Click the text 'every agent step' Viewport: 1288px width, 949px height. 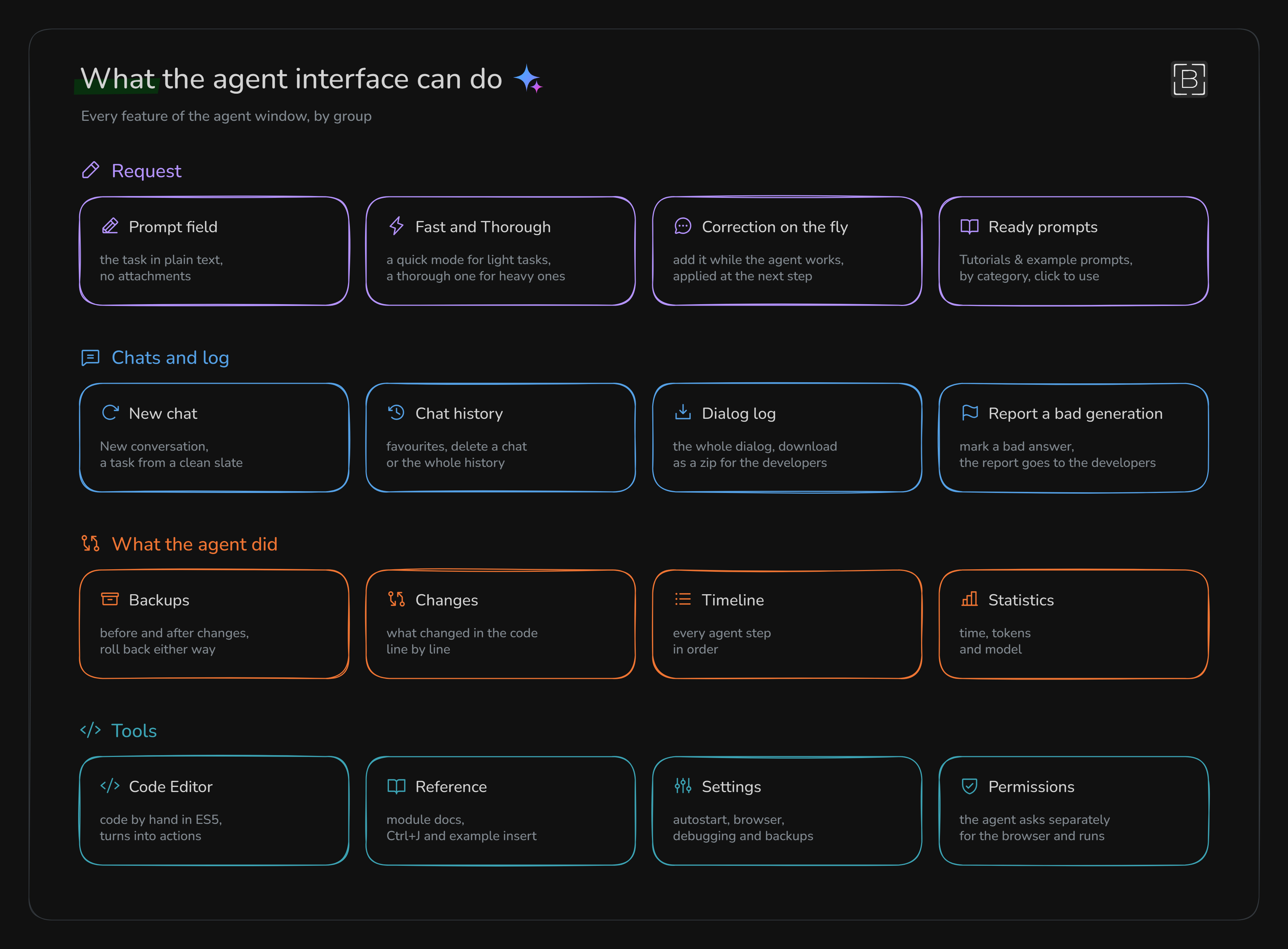[x=721, y=633]
